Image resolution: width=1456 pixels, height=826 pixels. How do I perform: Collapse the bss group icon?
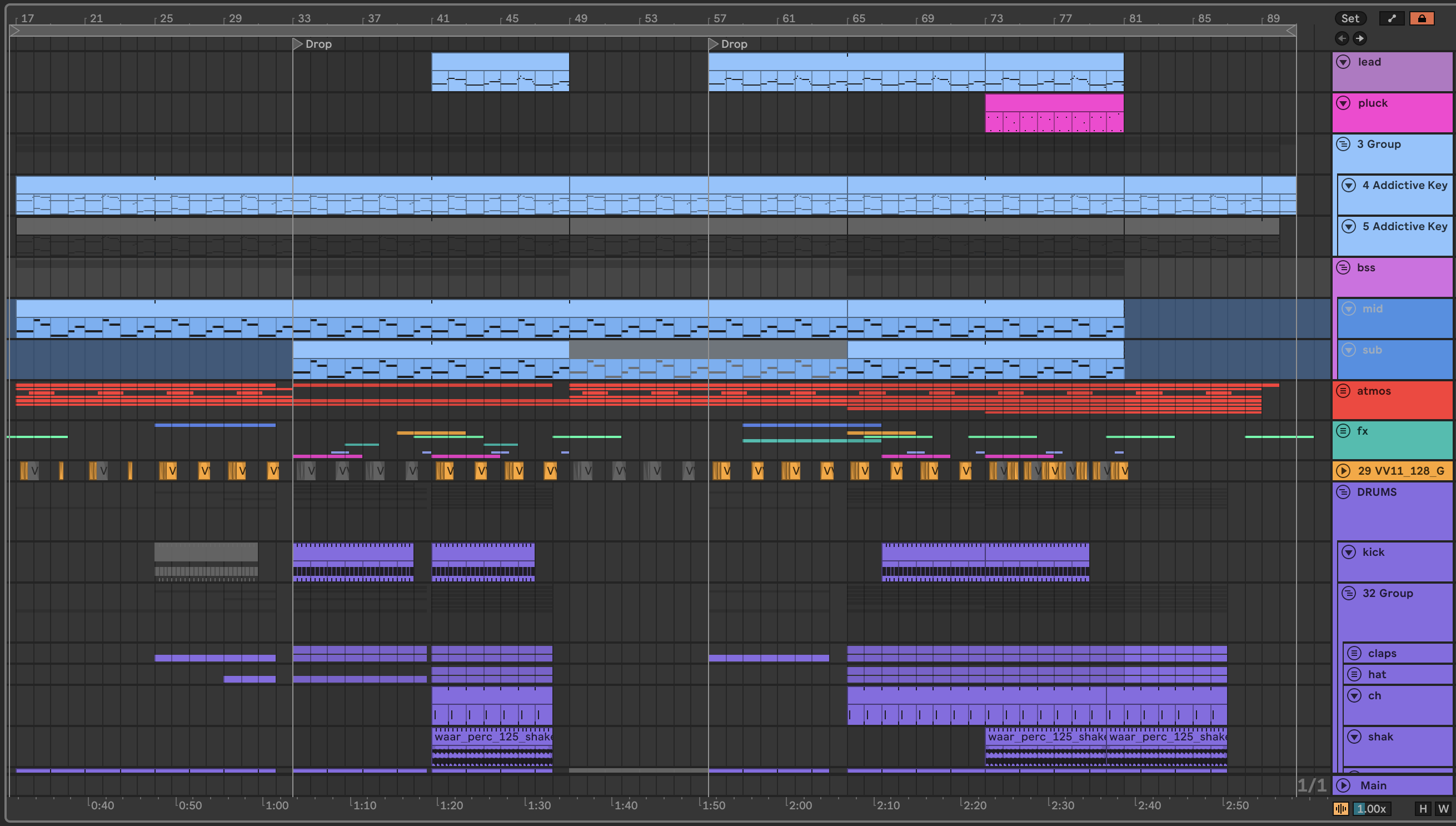[x=1343, y=267]
